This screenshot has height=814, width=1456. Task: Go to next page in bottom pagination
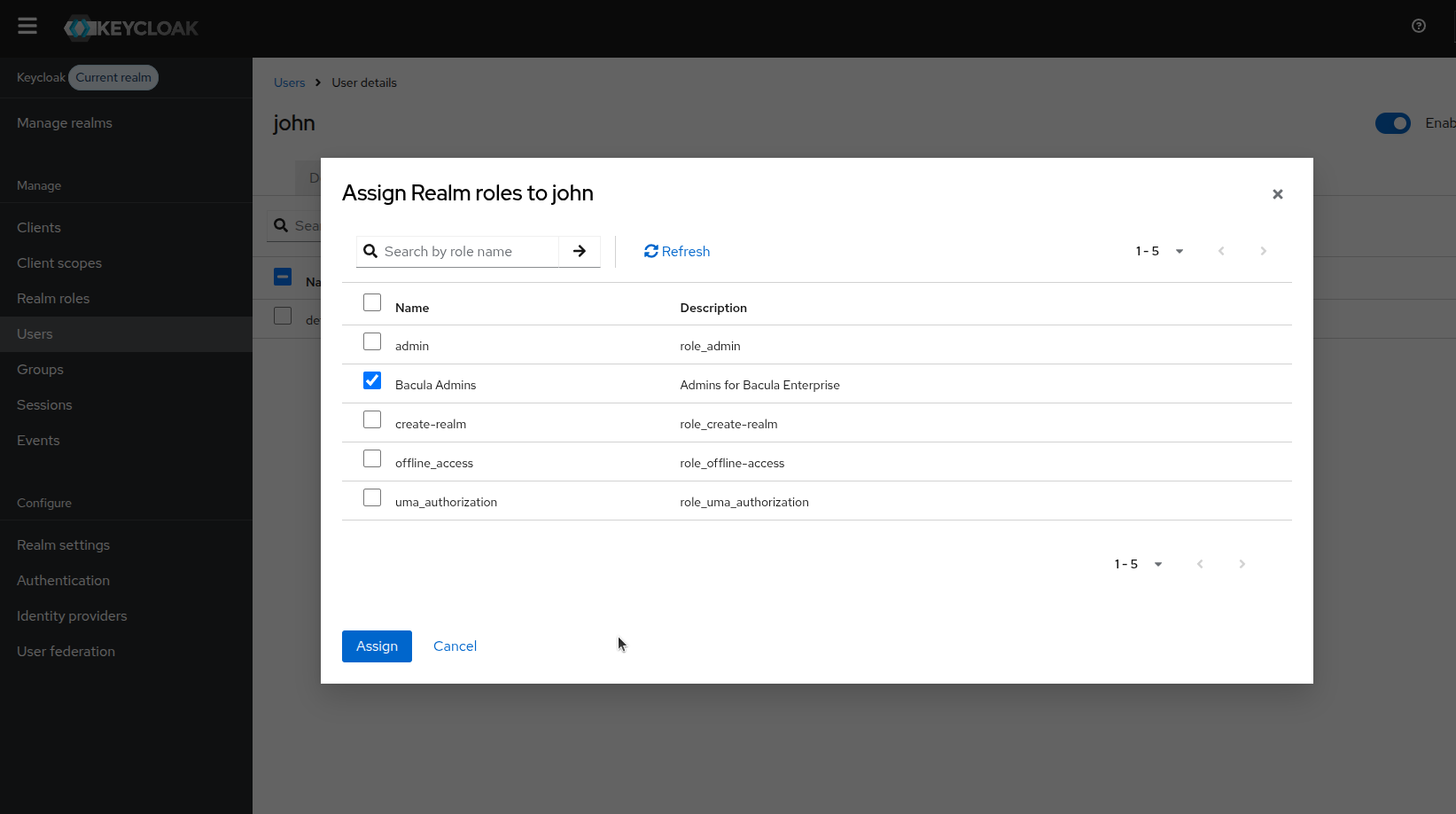[1242, 564]
